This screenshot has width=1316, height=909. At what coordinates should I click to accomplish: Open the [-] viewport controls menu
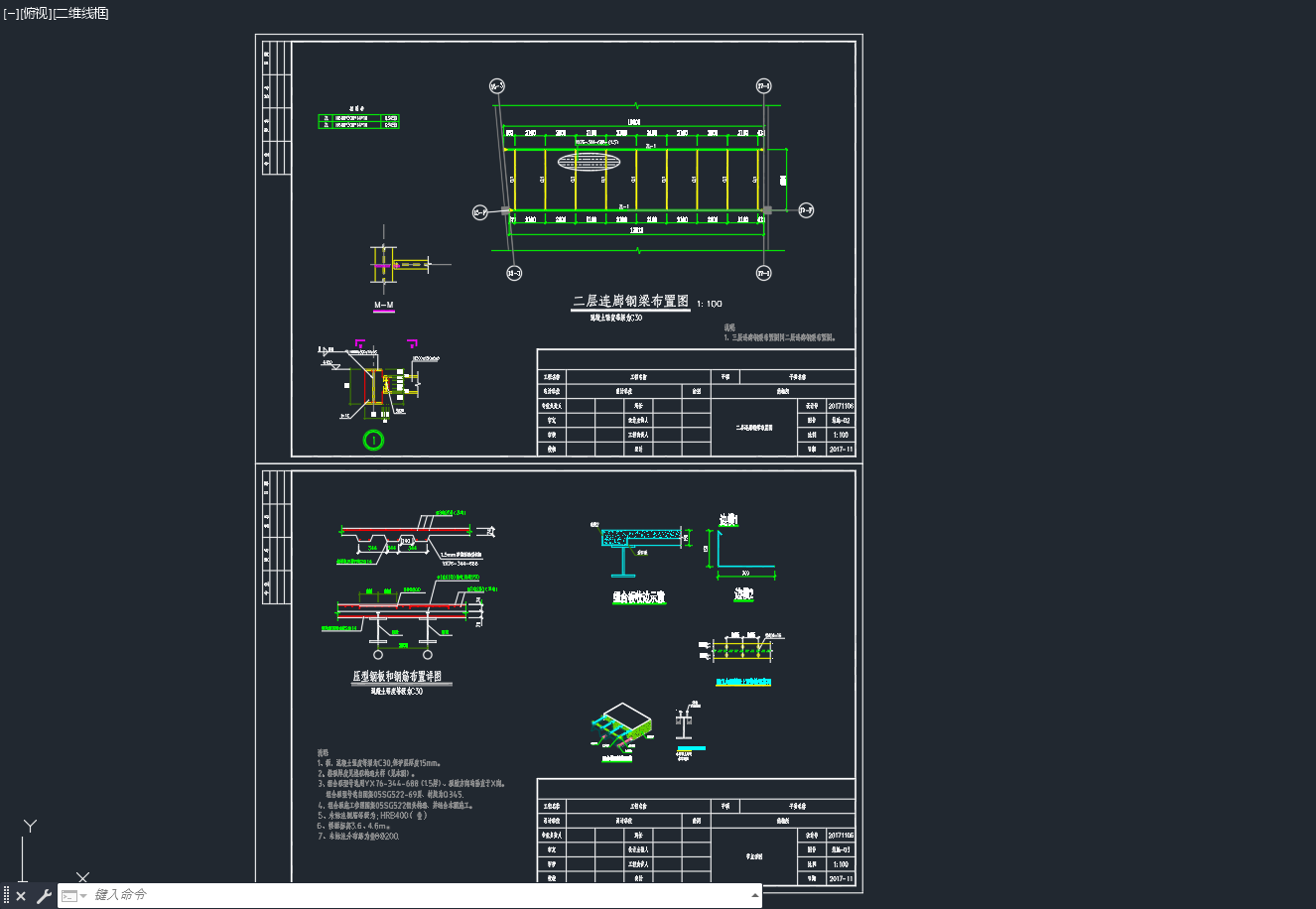[x=11, y=13]
